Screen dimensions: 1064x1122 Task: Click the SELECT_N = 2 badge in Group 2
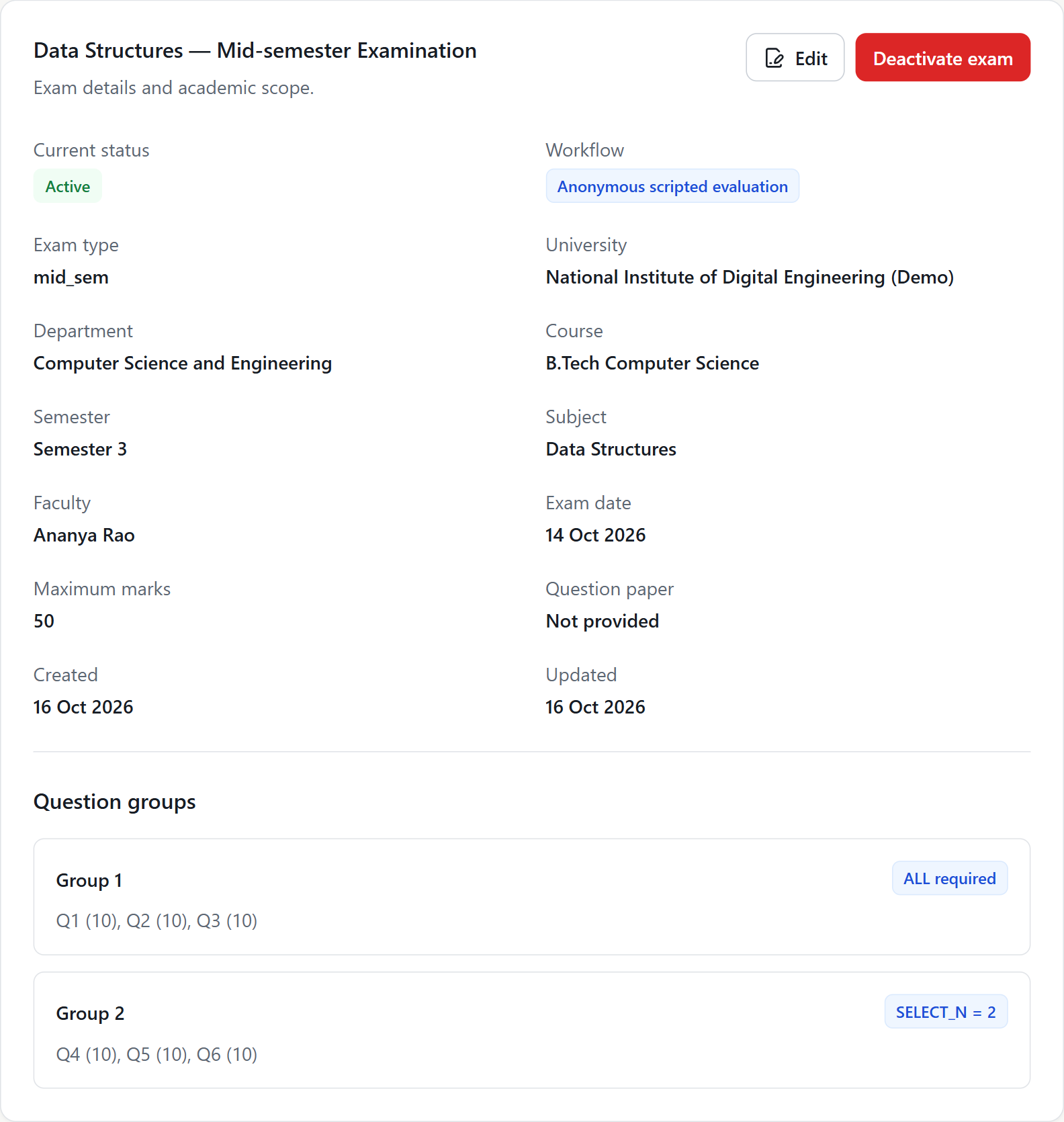(x=946, y=1012)
